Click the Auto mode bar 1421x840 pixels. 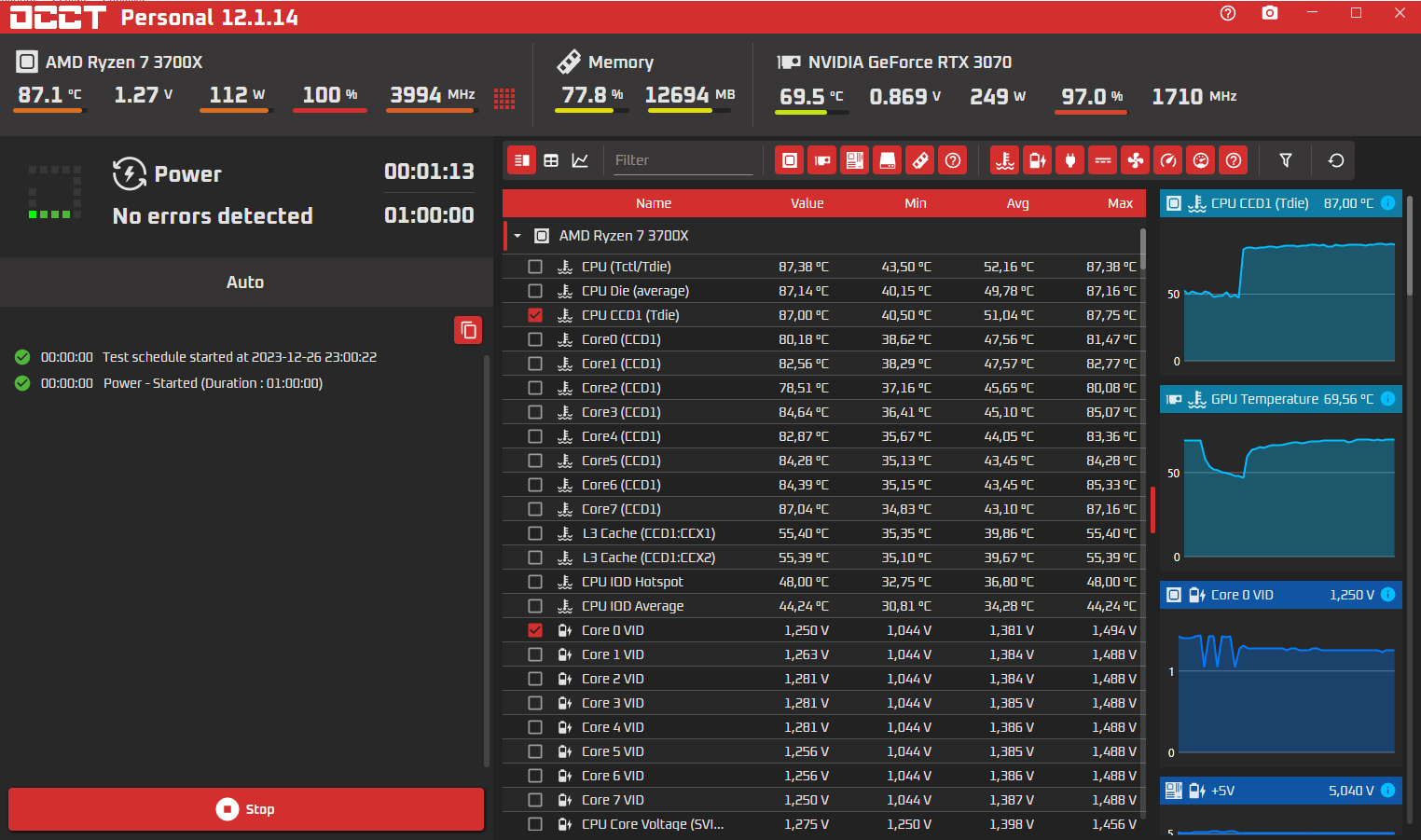tap(246, 282)
